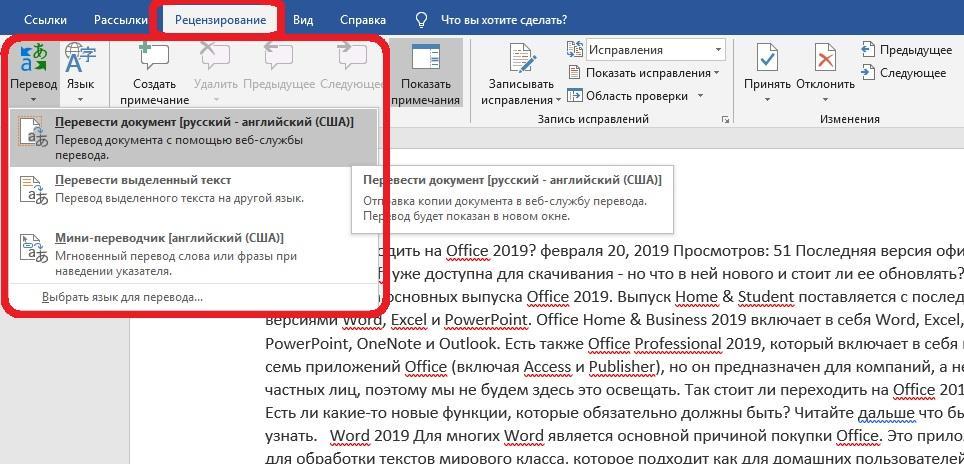Open the Перевод translate icon
964x464 pixels.
(33, 59)
